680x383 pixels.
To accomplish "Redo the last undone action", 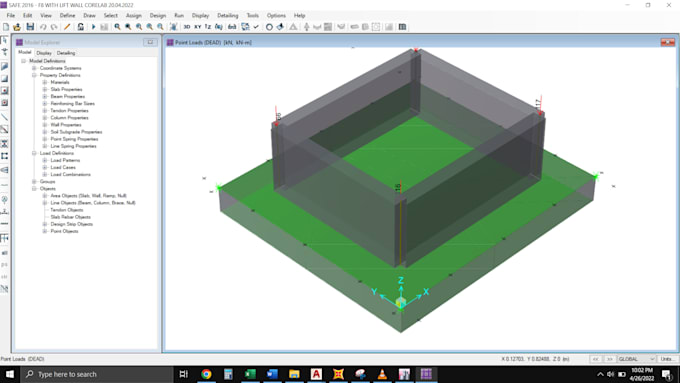I will click(54, 27).
